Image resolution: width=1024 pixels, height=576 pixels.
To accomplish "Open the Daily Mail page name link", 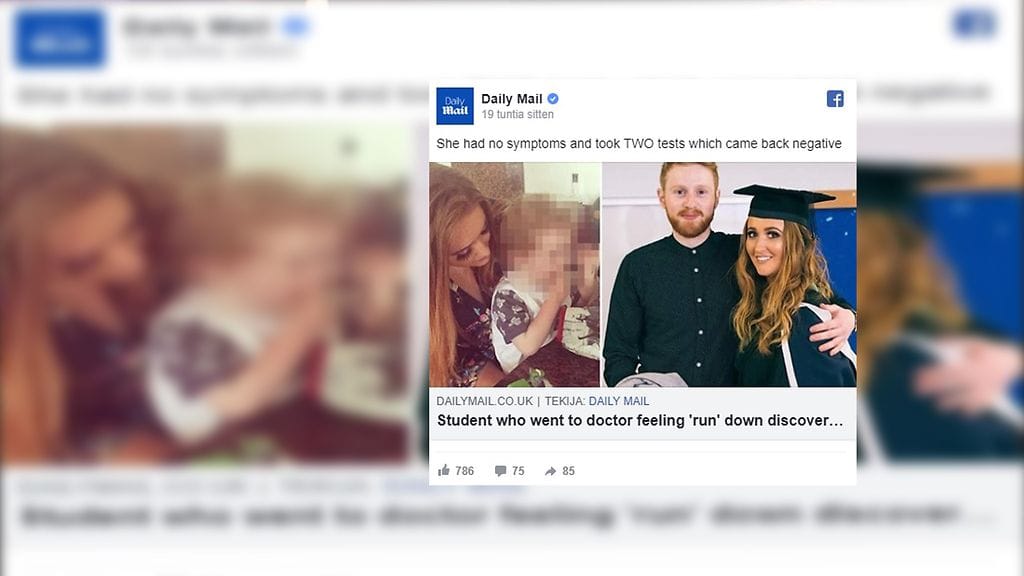I will [x=511, y=99].
